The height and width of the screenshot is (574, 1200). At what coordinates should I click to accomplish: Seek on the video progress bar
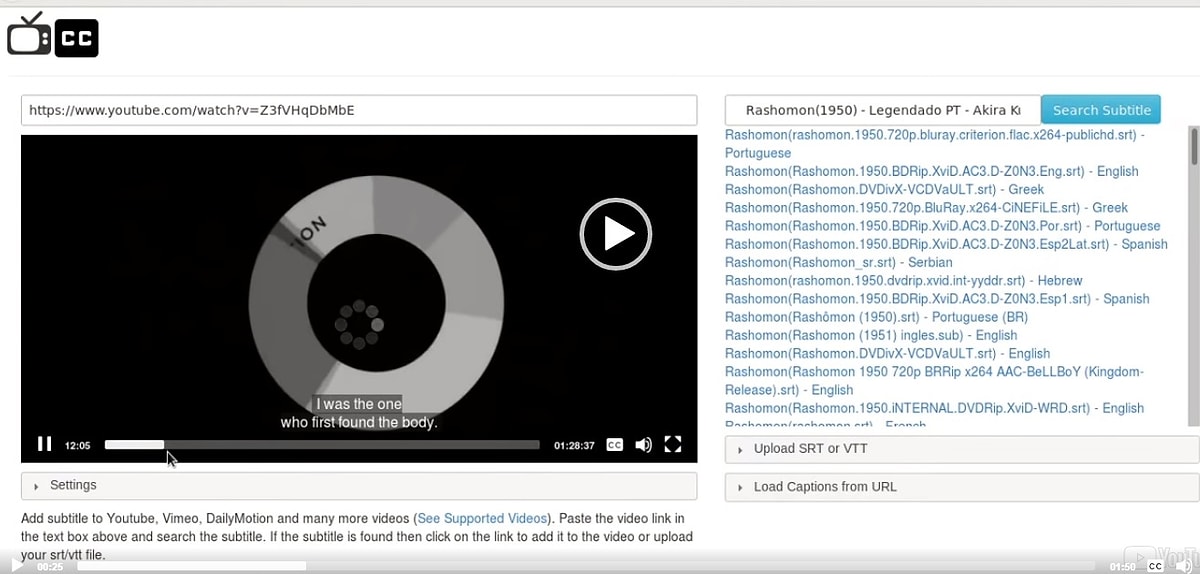(x=321, y=445)
